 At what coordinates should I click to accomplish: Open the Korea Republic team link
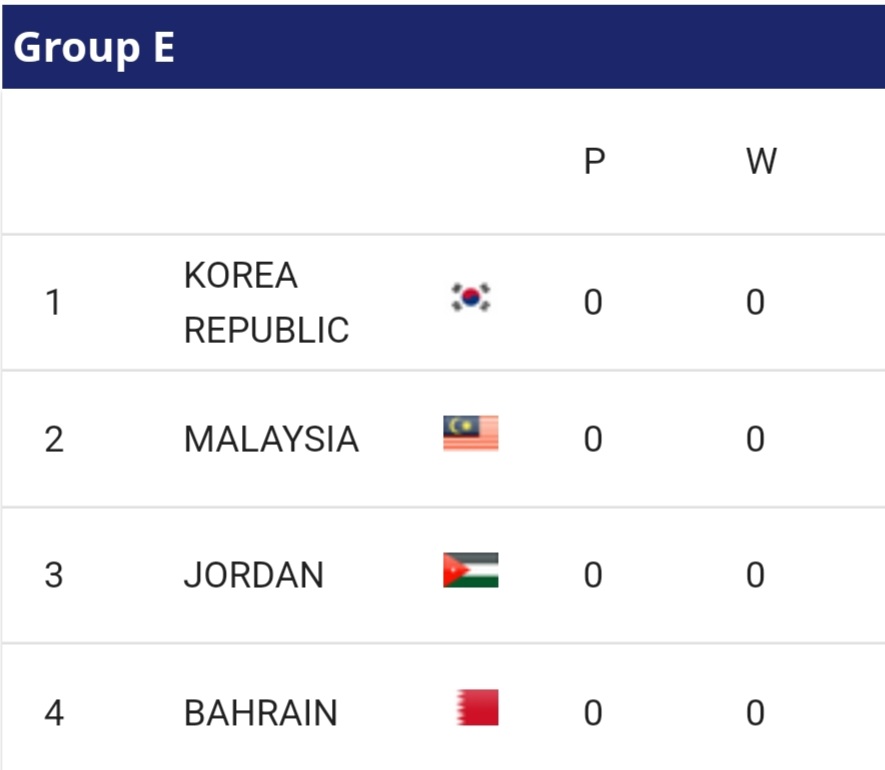point(266,302)
